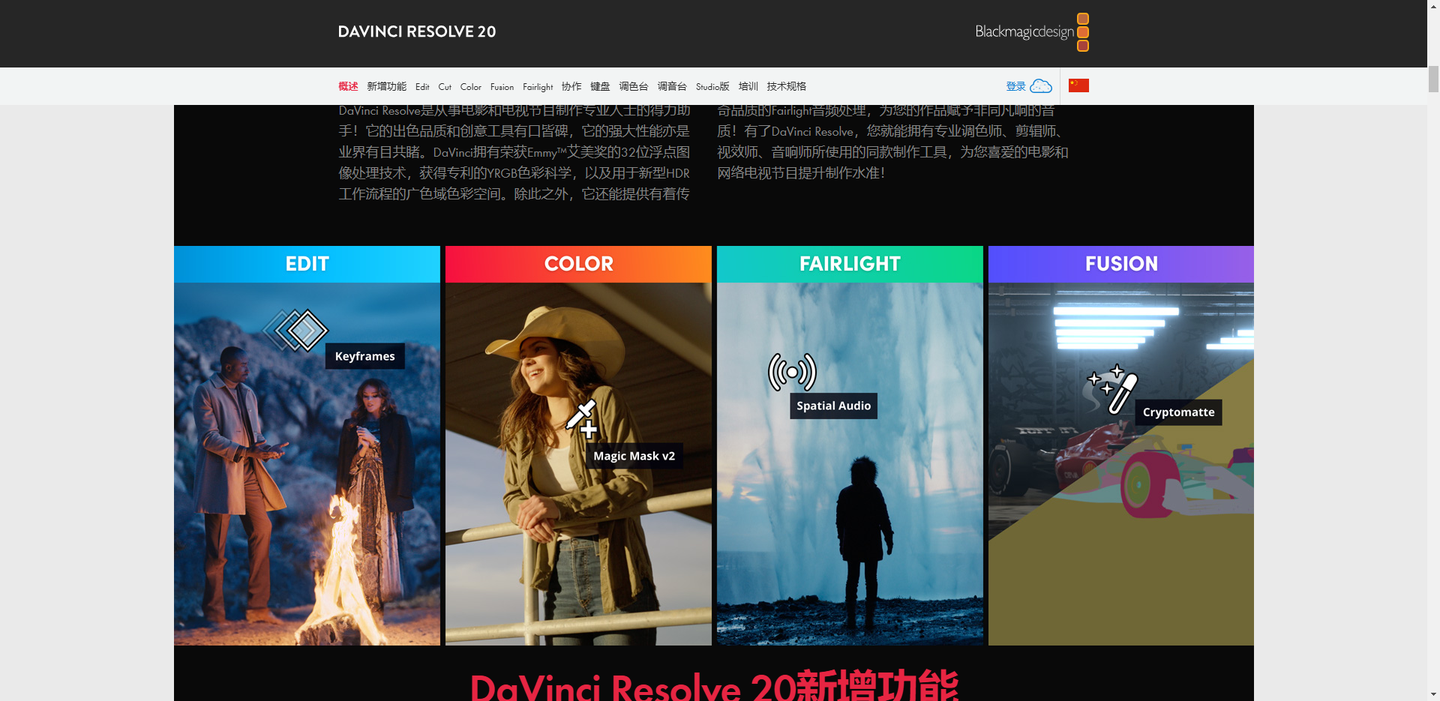Click the FAIRLIGHT card header
This screenshot has width=1440, height=701.
pos(850,264)
